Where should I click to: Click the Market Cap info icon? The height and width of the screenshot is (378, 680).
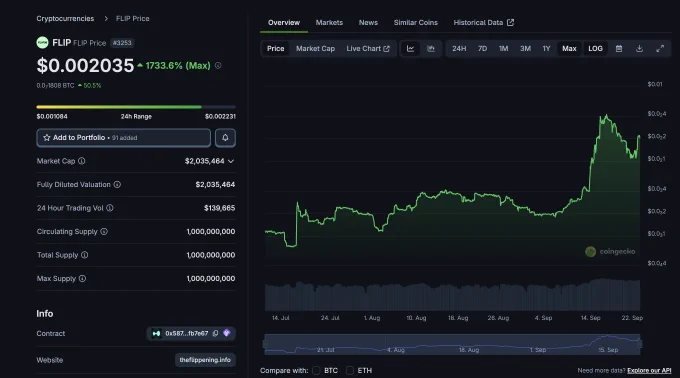82,161
